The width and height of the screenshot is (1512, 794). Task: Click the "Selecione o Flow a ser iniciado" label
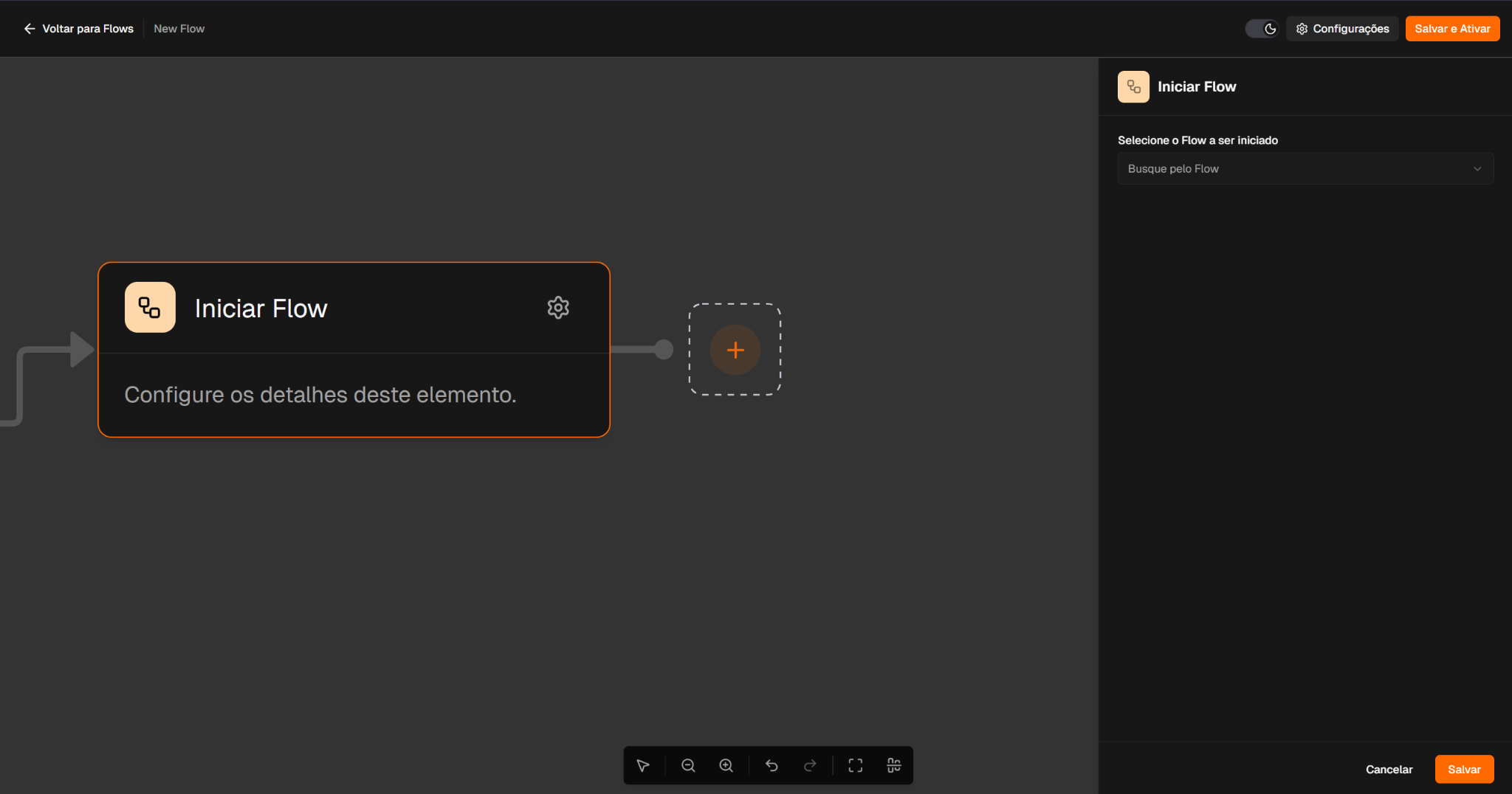pyautogui.click(x=1197, y=140)
